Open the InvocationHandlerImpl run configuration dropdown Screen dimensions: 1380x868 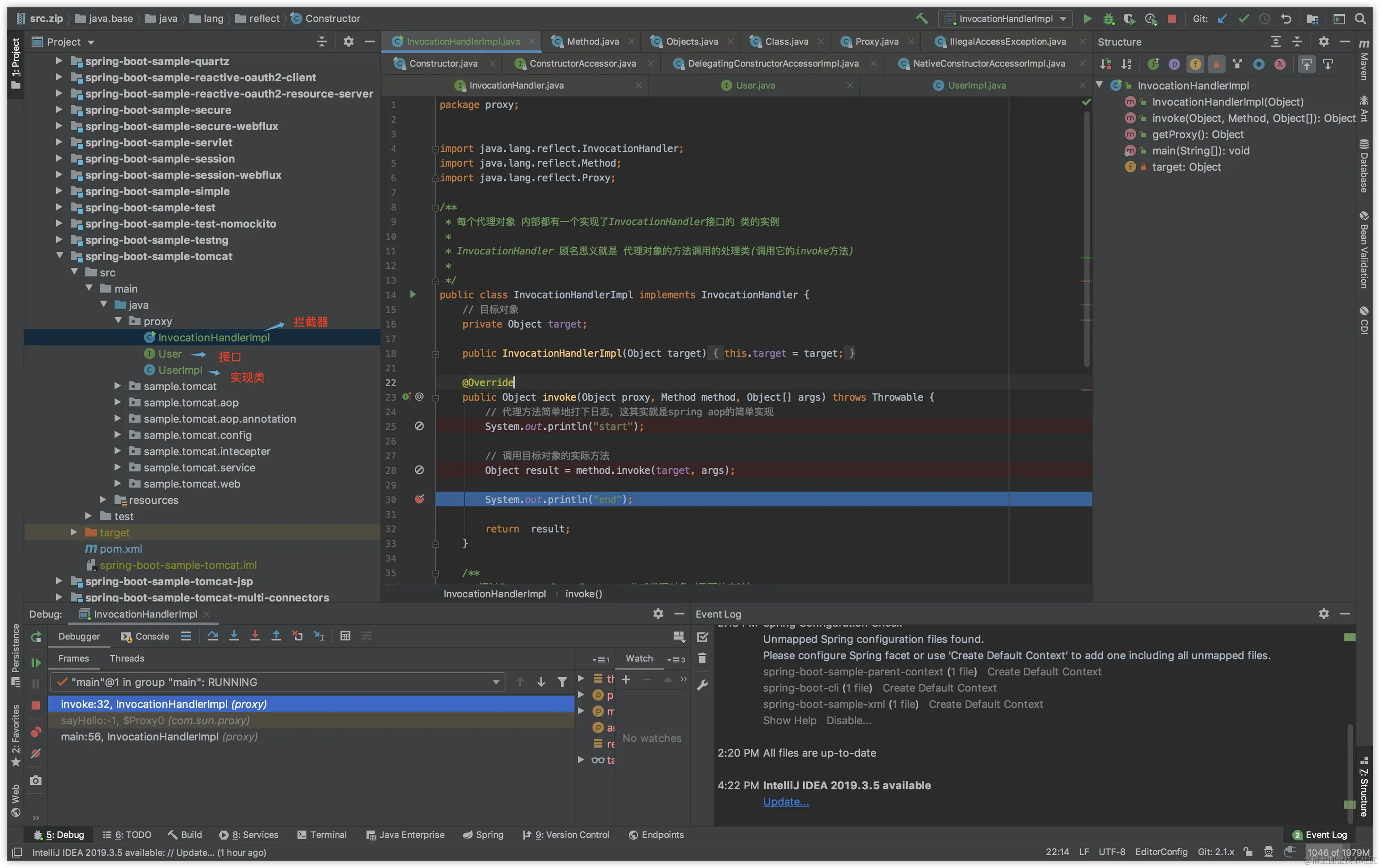(1006, 18)
